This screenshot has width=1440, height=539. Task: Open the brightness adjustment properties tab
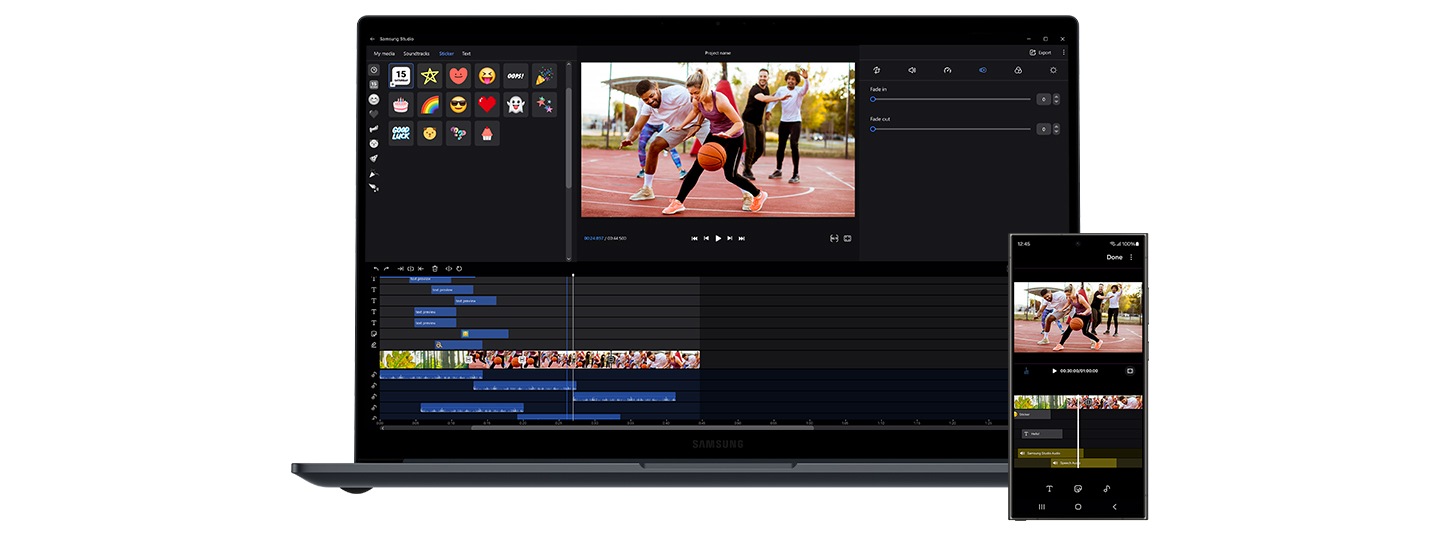(1053, 70)
